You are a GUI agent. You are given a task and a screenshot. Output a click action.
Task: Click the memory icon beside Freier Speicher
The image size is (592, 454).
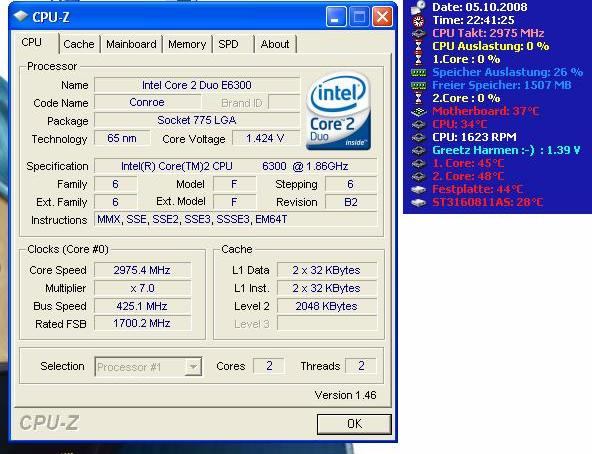(x=418, y=85)
